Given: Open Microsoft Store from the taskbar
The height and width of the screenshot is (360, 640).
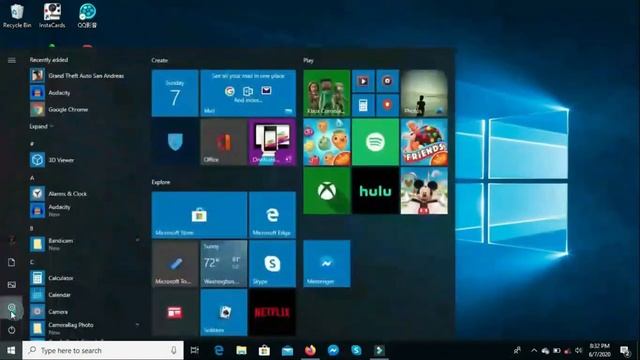Looking at the screenshot, I should (x=264, y=350).
